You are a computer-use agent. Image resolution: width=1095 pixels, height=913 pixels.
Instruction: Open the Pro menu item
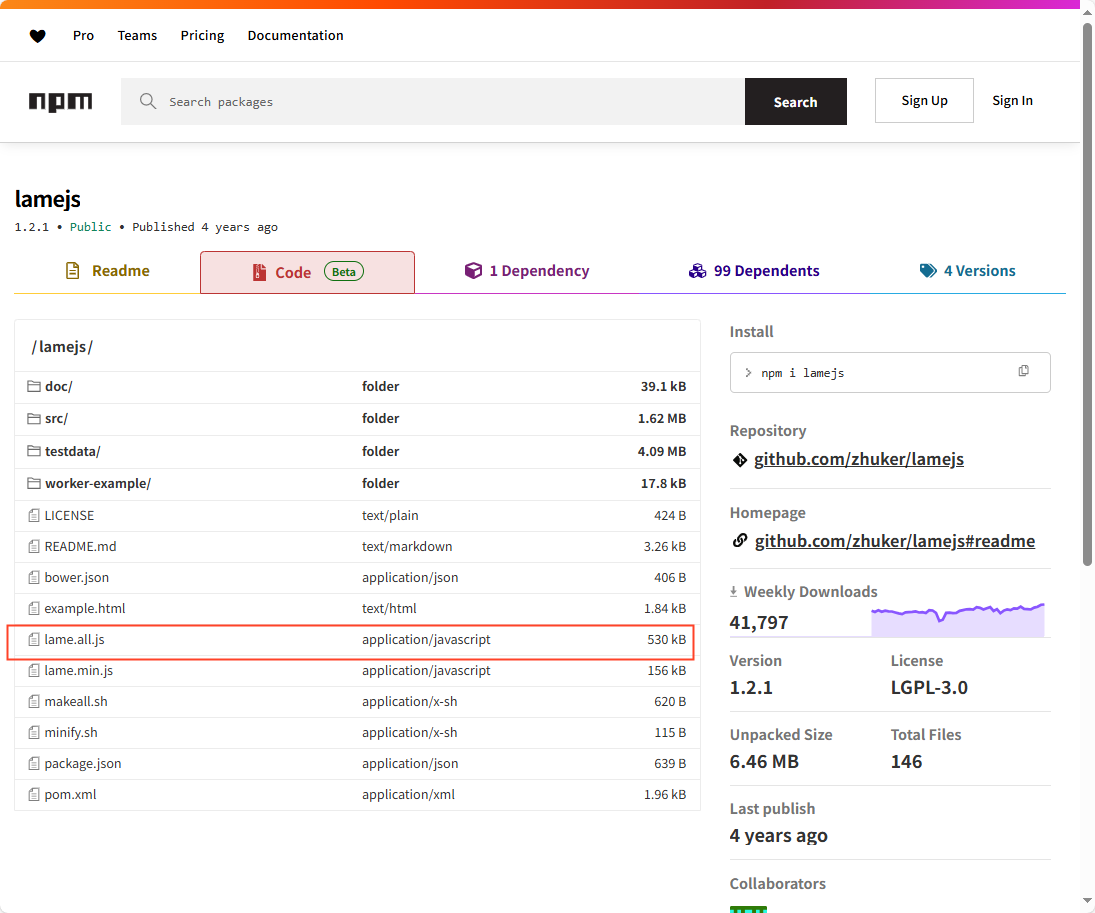tap(83, 36)
